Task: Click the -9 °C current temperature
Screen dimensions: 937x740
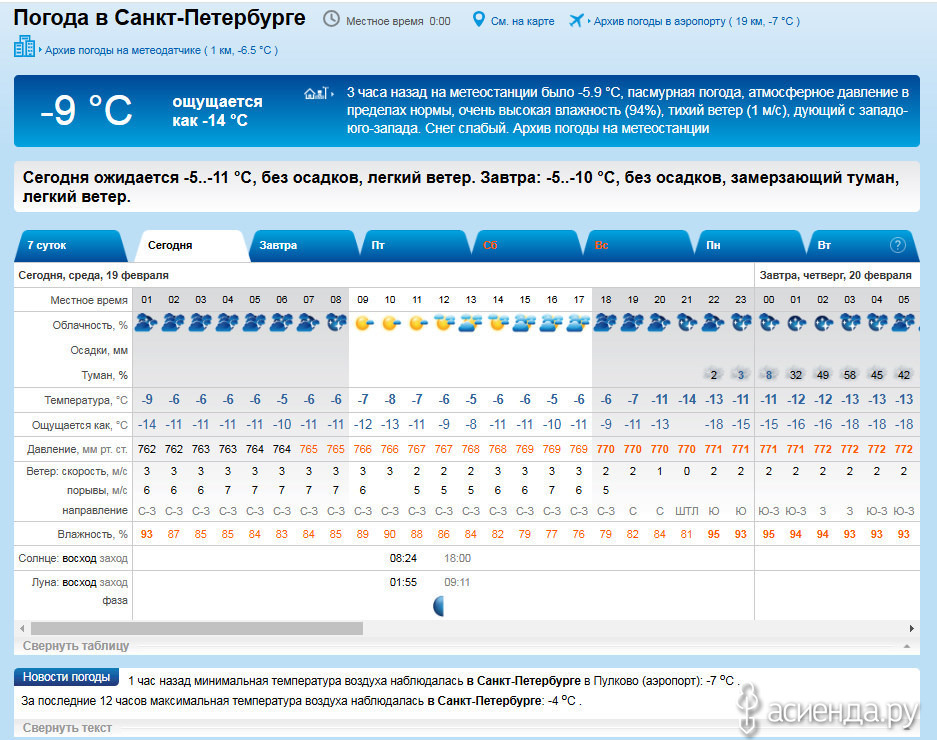Action: pyautogui.click(x=86, y=111)
